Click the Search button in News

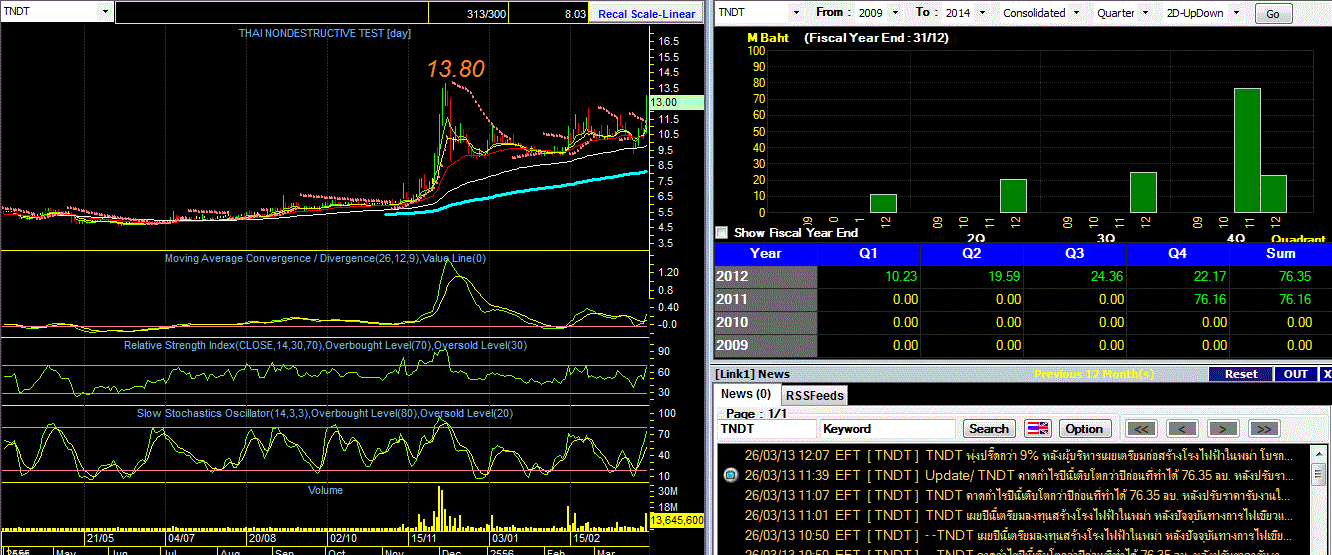(988, 428)
